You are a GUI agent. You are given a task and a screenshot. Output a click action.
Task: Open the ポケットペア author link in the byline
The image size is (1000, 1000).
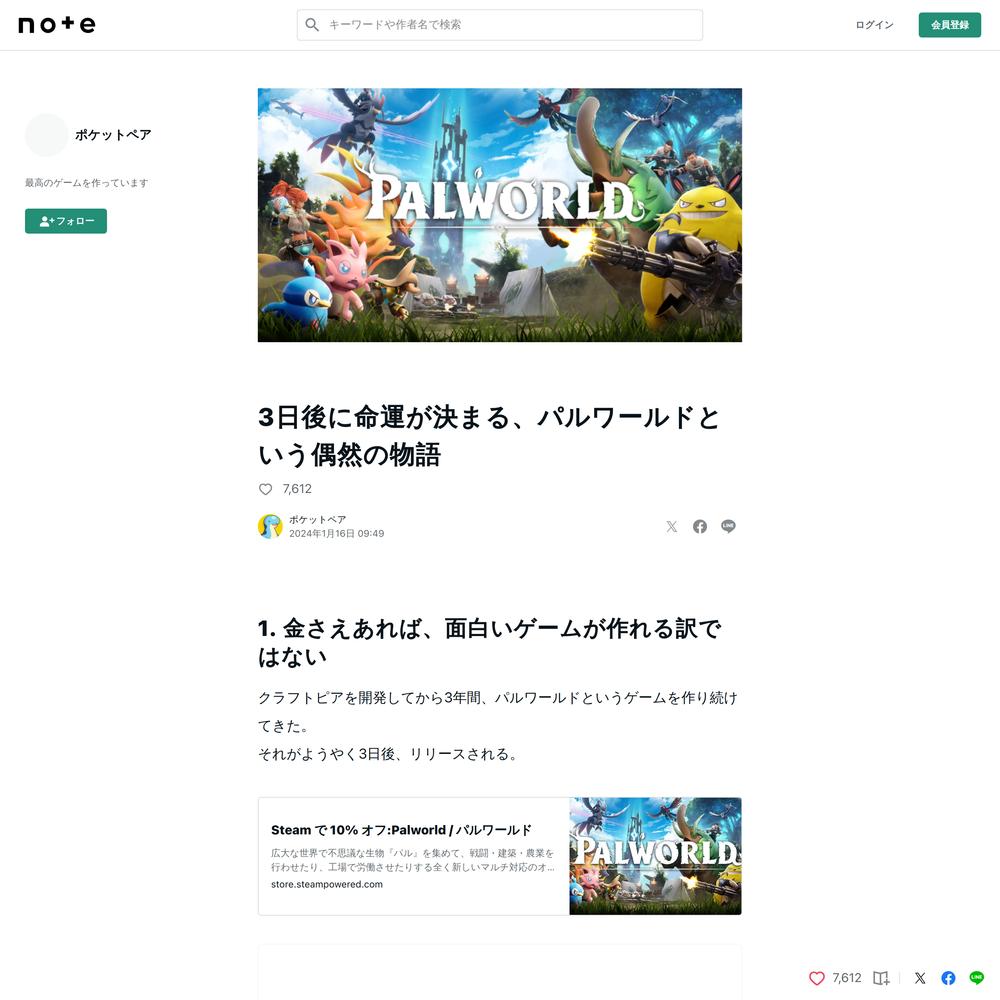click(318, 520)
